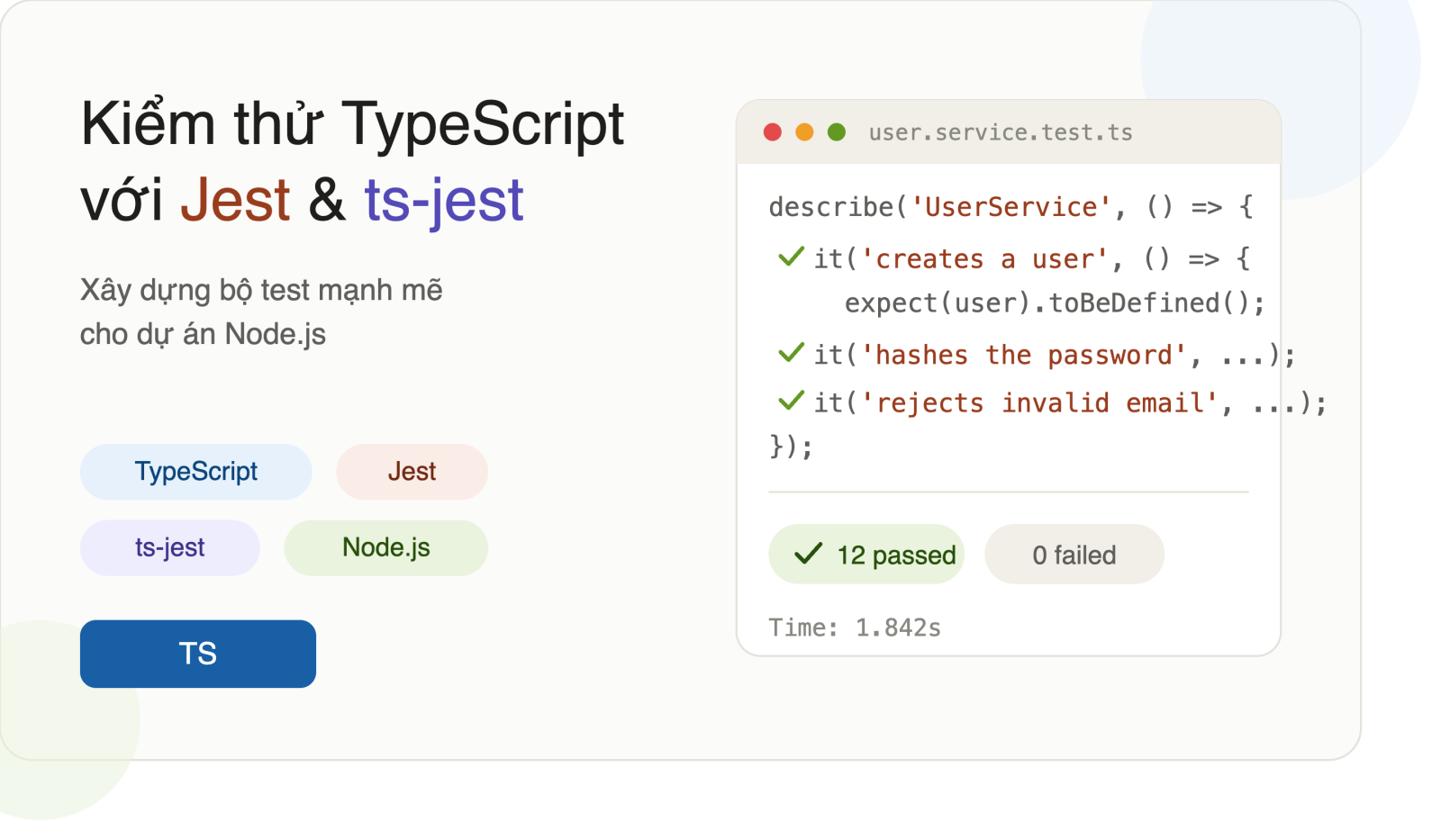Click the checkmark icon in the 12 passed badge
The width and height of the screenshot is (1441, 840).
pyautogui.click(x=809, y=554)
